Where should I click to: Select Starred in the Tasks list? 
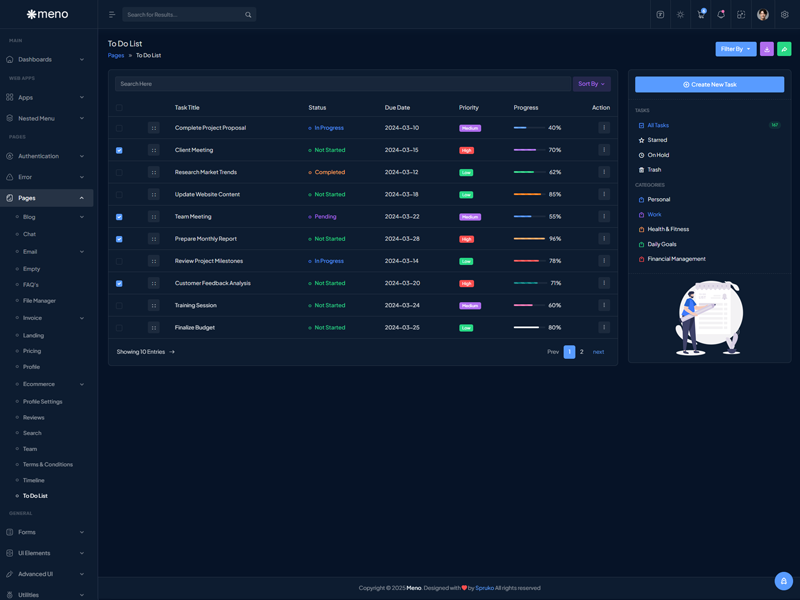[x=657, y=140]
